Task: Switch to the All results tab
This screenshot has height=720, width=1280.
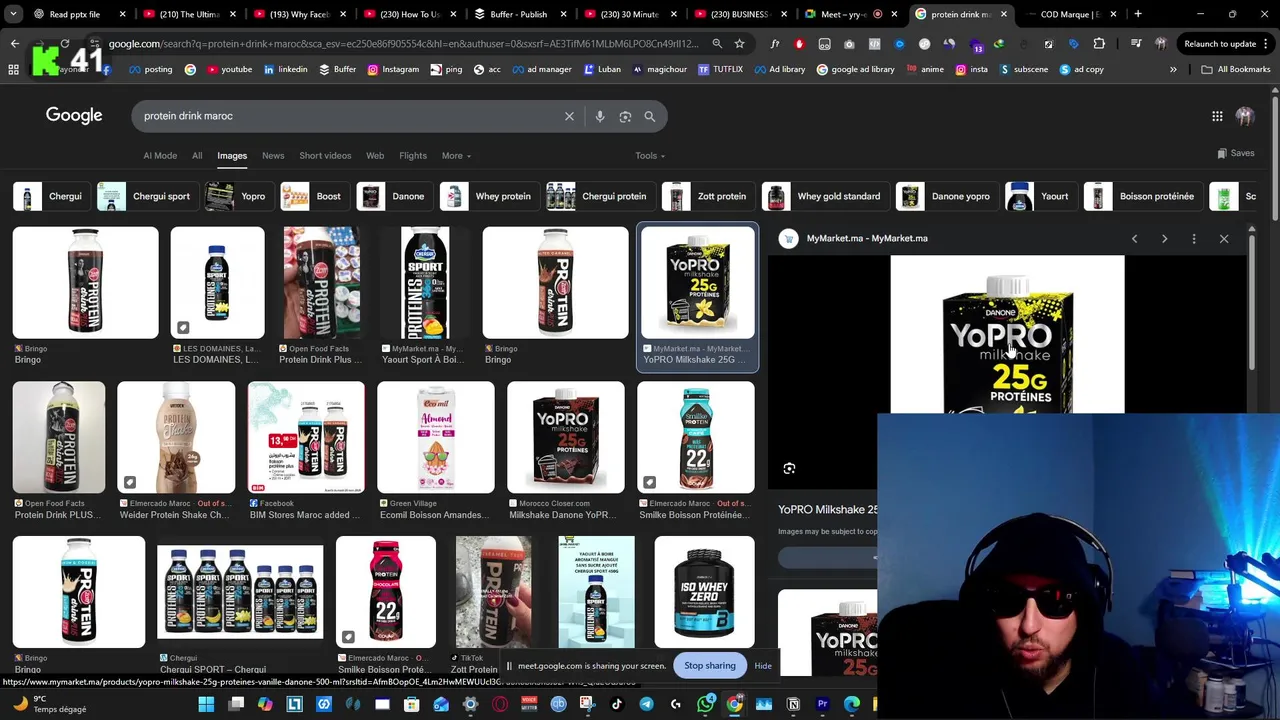Action: pyautogui.click(x=197, y=155)
